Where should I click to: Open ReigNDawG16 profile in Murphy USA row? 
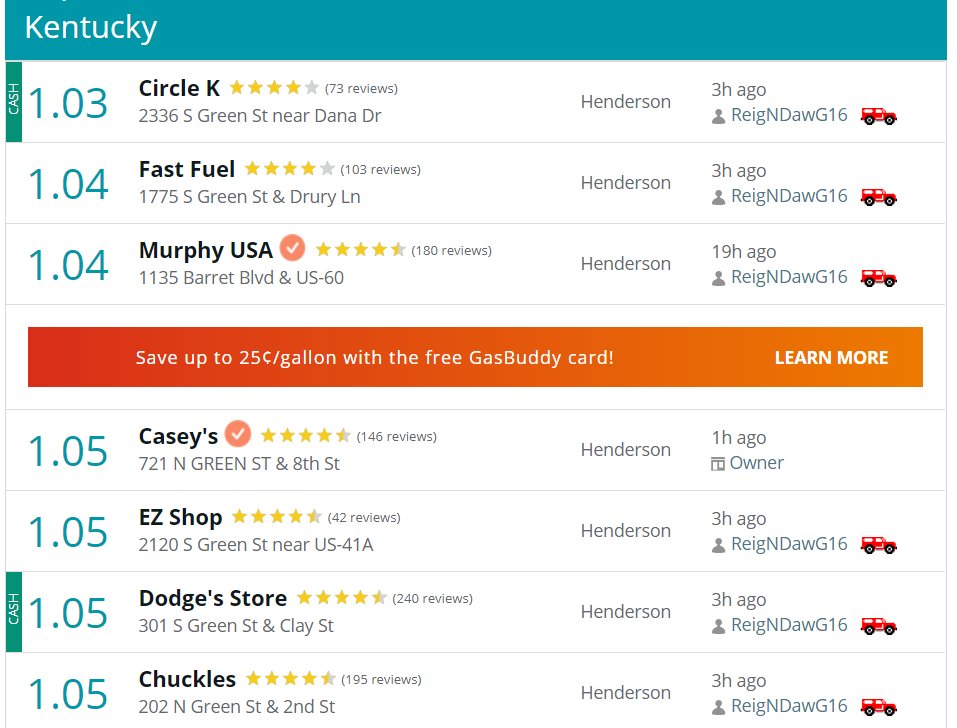[x=789, y=277]
